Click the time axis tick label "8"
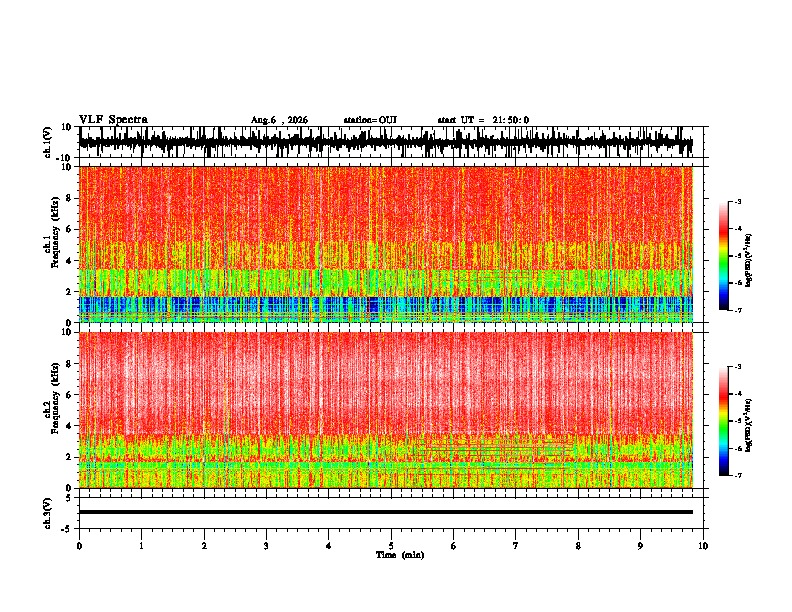The image size is (792, 612). (578, 546)
